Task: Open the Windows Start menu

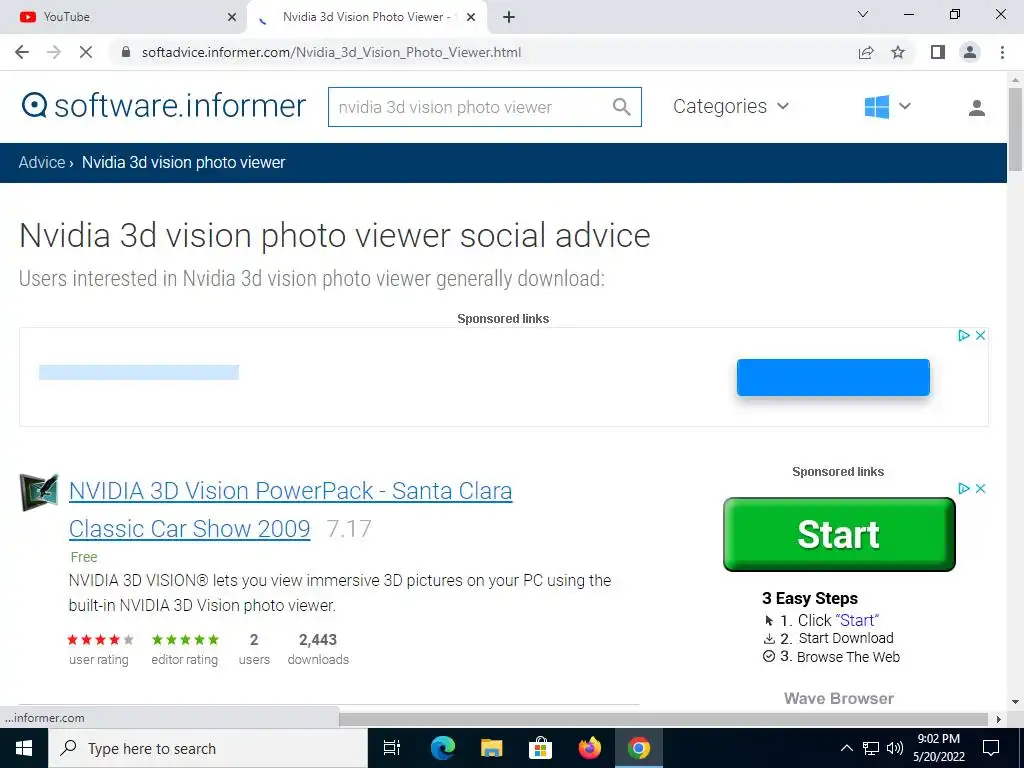Action: [x=24, y=748]
